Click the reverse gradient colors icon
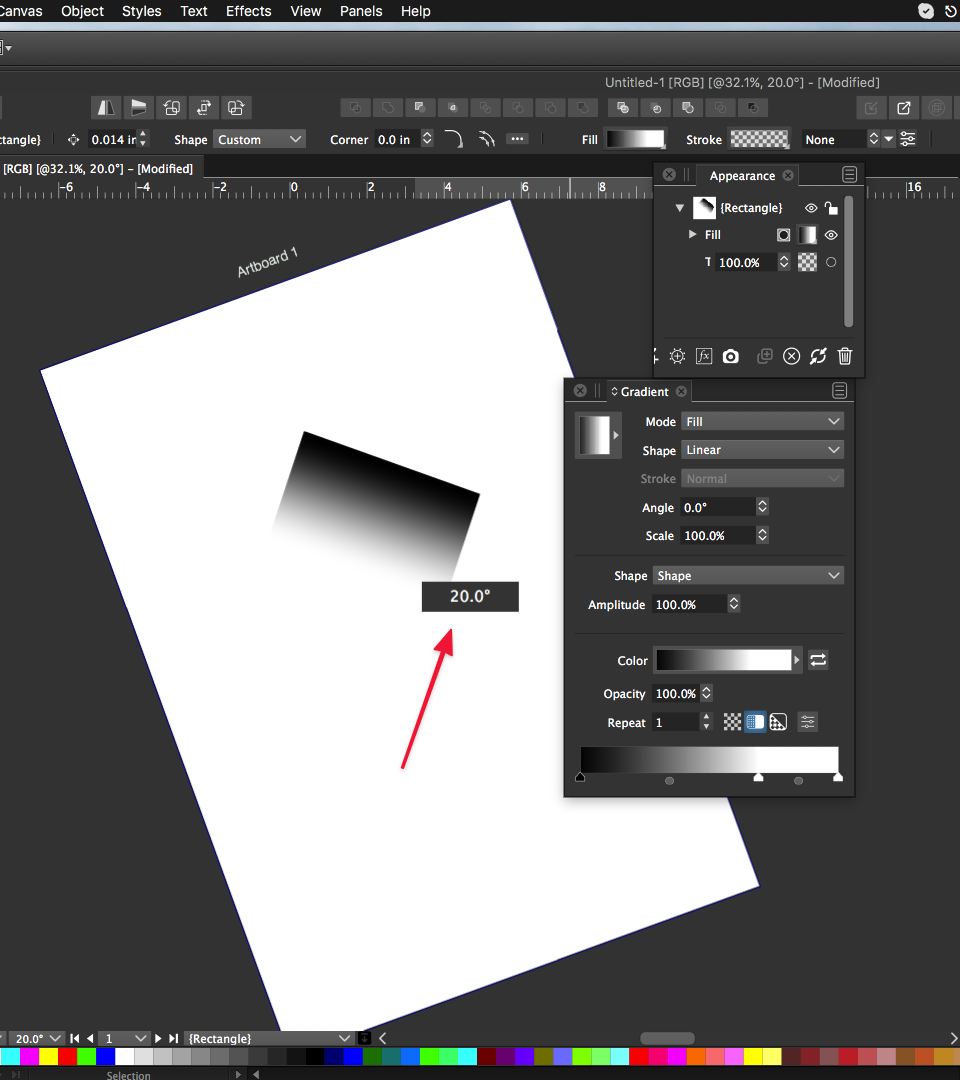Image resolution: width=960 pixels, height=1080 pixels. 818,660
